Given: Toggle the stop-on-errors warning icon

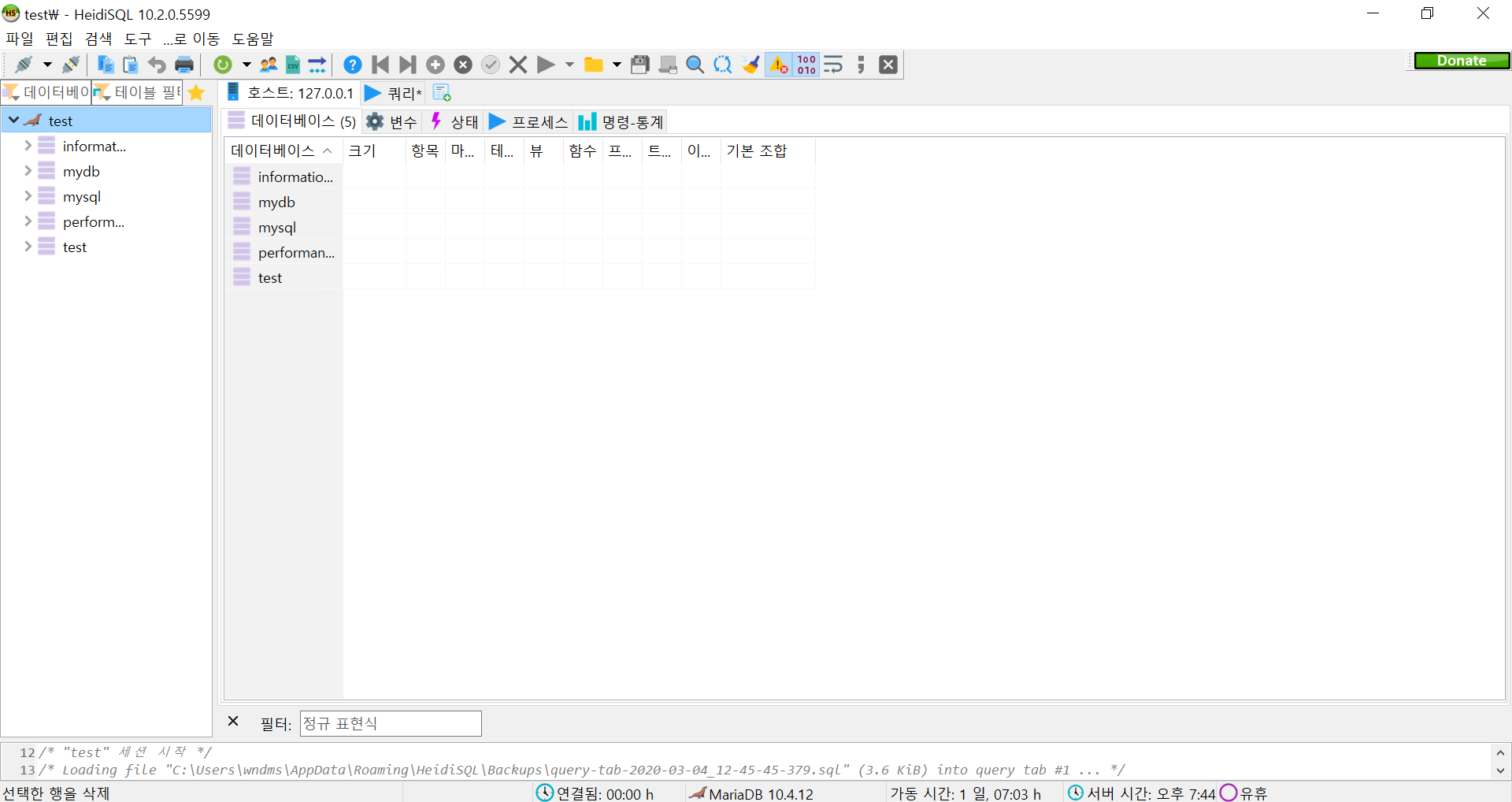Looking at the screenshot, I should click(x=779, y=65).
